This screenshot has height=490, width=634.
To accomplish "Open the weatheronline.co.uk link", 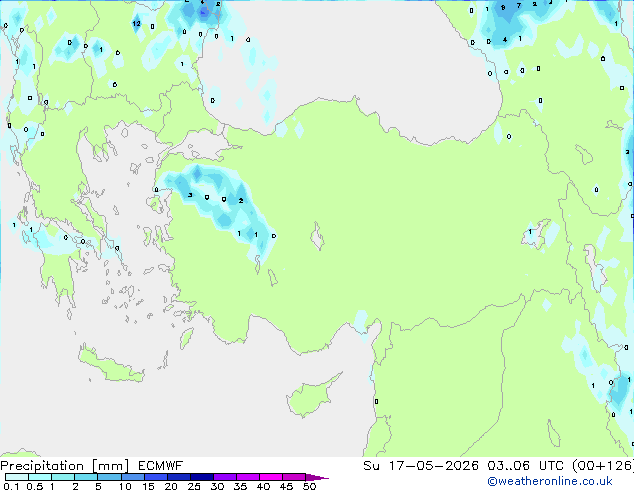I will click(550, 481).
